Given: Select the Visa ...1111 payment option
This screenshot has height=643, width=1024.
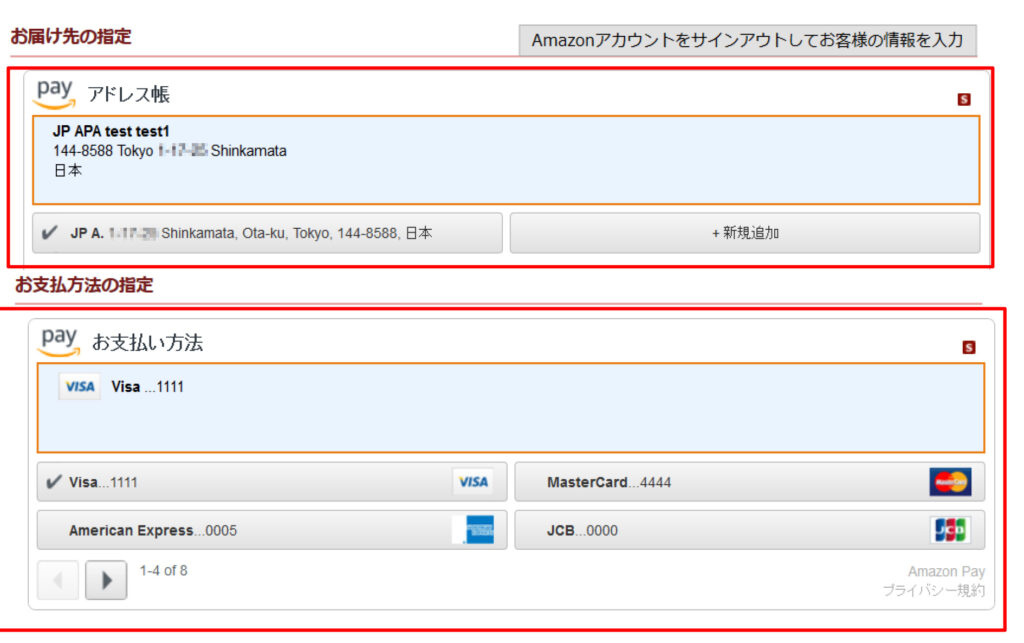Looking at the screenshot, I should coord(272,482).
